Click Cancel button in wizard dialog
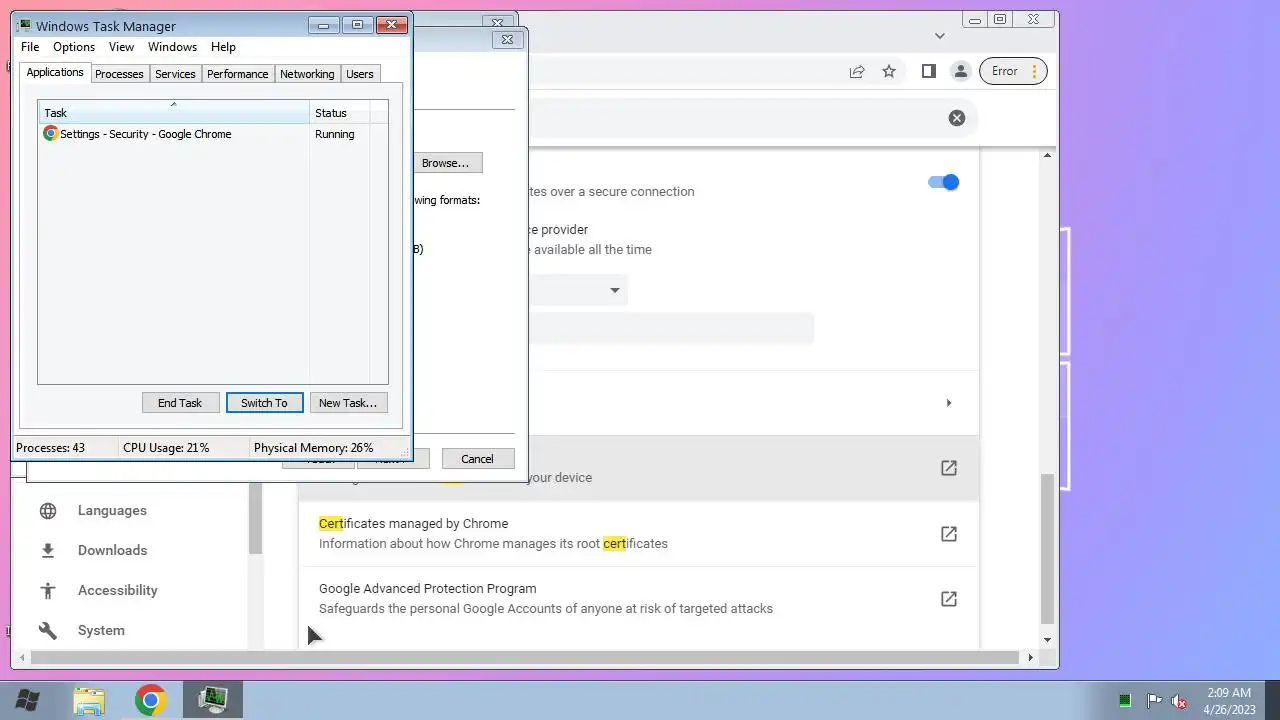1280x720 pixels. 477,459
